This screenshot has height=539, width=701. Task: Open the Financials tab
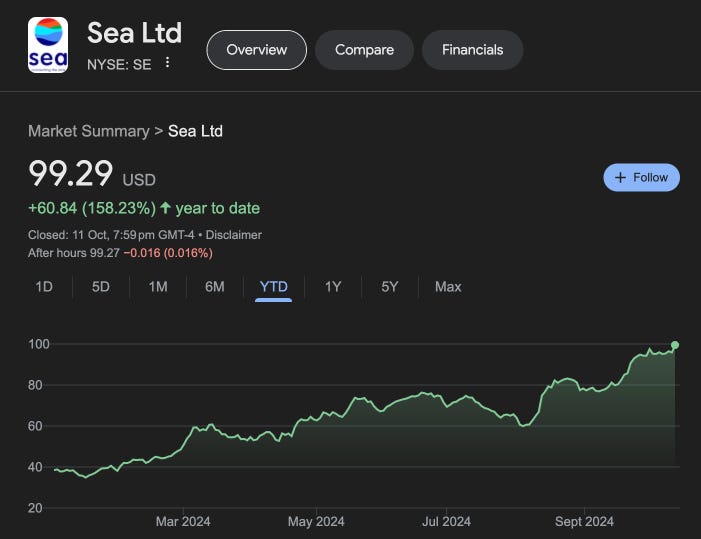(x=473, y=49)
